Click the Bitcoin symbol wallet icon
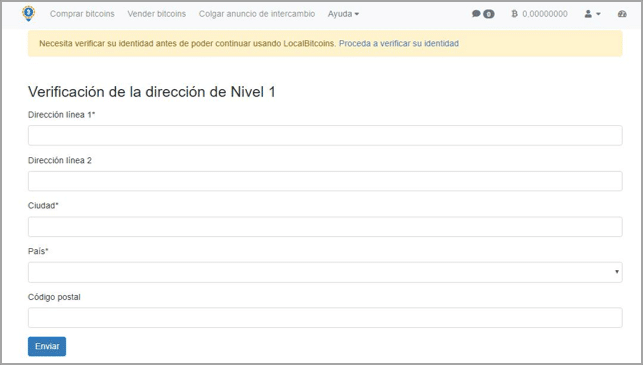 point(515,14)
